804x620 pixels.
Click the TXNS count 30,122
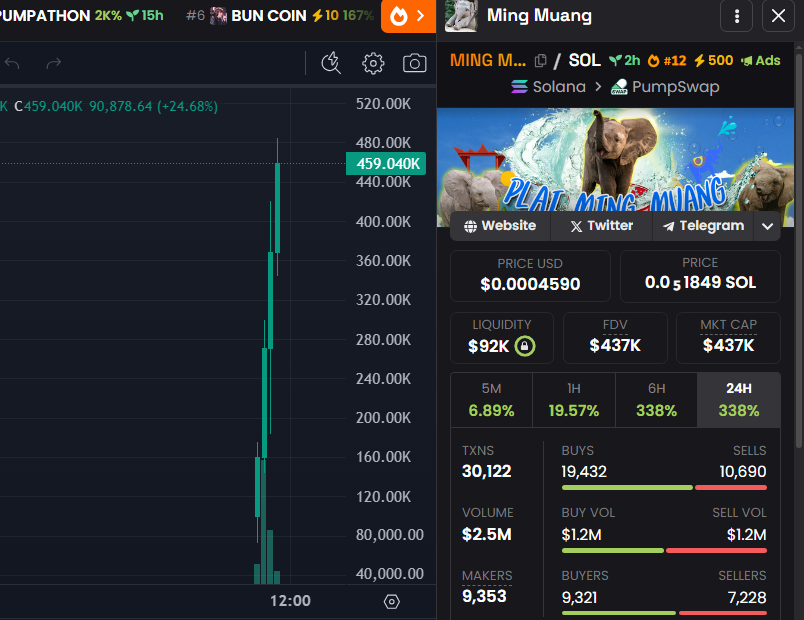[487, 471]
